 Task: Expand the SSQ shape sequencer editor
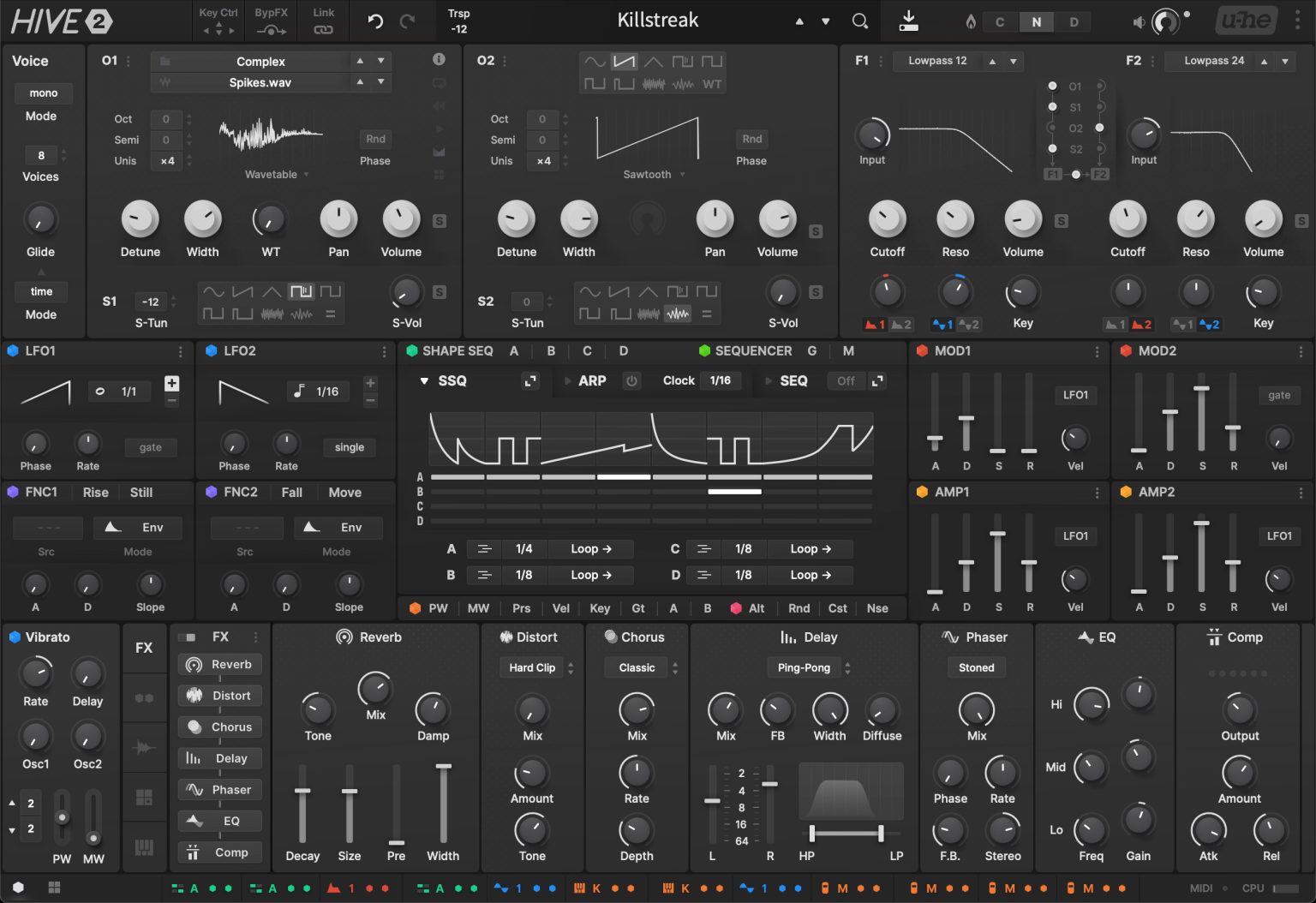click(x=530, y=381)
